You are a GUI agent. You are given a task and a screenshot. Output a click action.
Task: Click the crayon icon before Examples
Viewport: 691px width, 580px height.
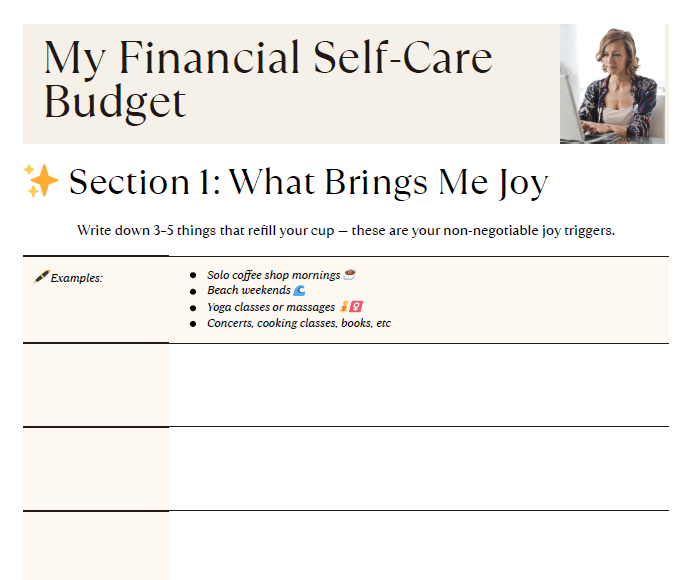point(41,276)
